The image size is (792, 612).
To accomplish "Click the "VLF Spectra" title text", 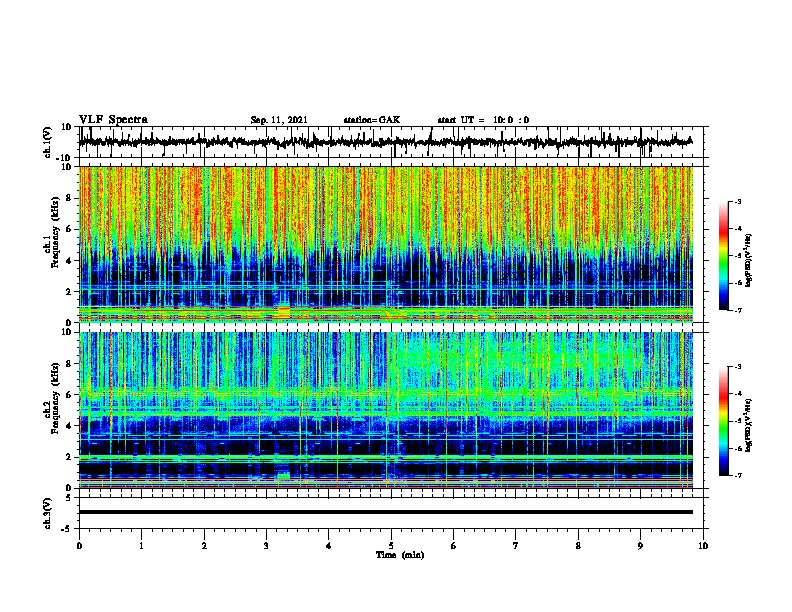I will (113, 120).
